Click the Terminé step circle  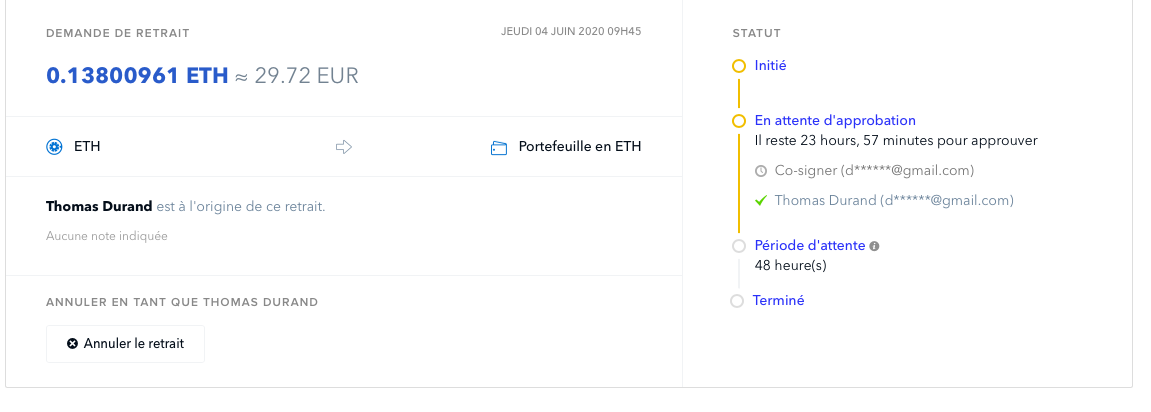tap(737, 300)
